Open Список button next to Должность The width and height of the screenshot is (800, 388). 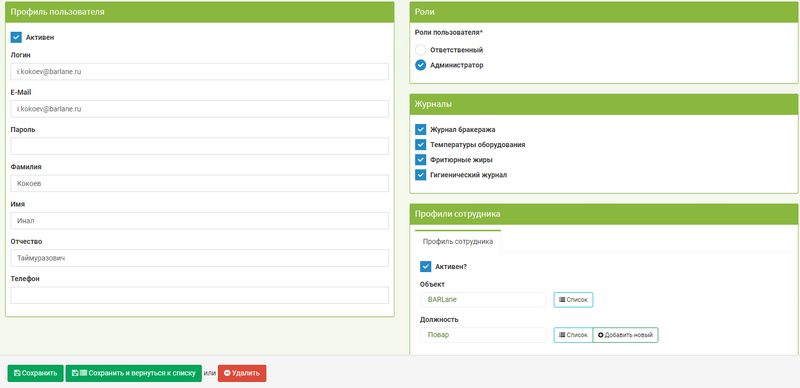(x=573, y=335)
